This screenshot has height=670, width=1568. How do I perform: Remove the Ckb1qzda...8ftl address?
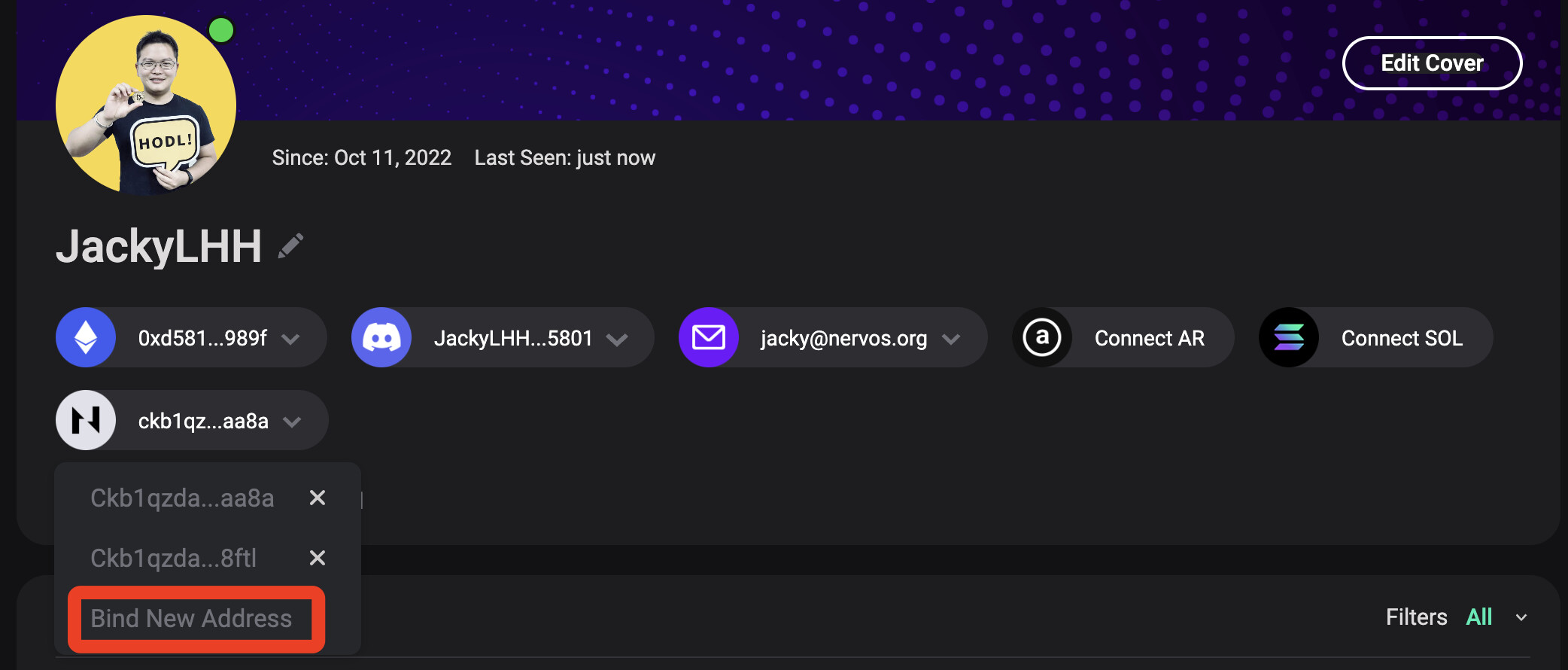318,558
